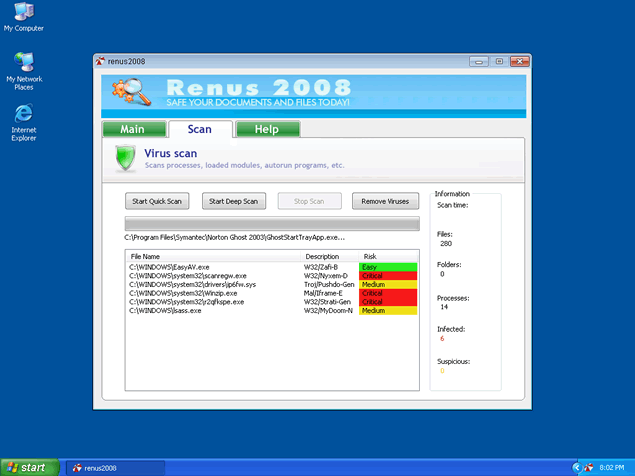The height and width of the screenshot is (476, 635).
Task: Open My Computer desktop icon
Action: (24, 14)
